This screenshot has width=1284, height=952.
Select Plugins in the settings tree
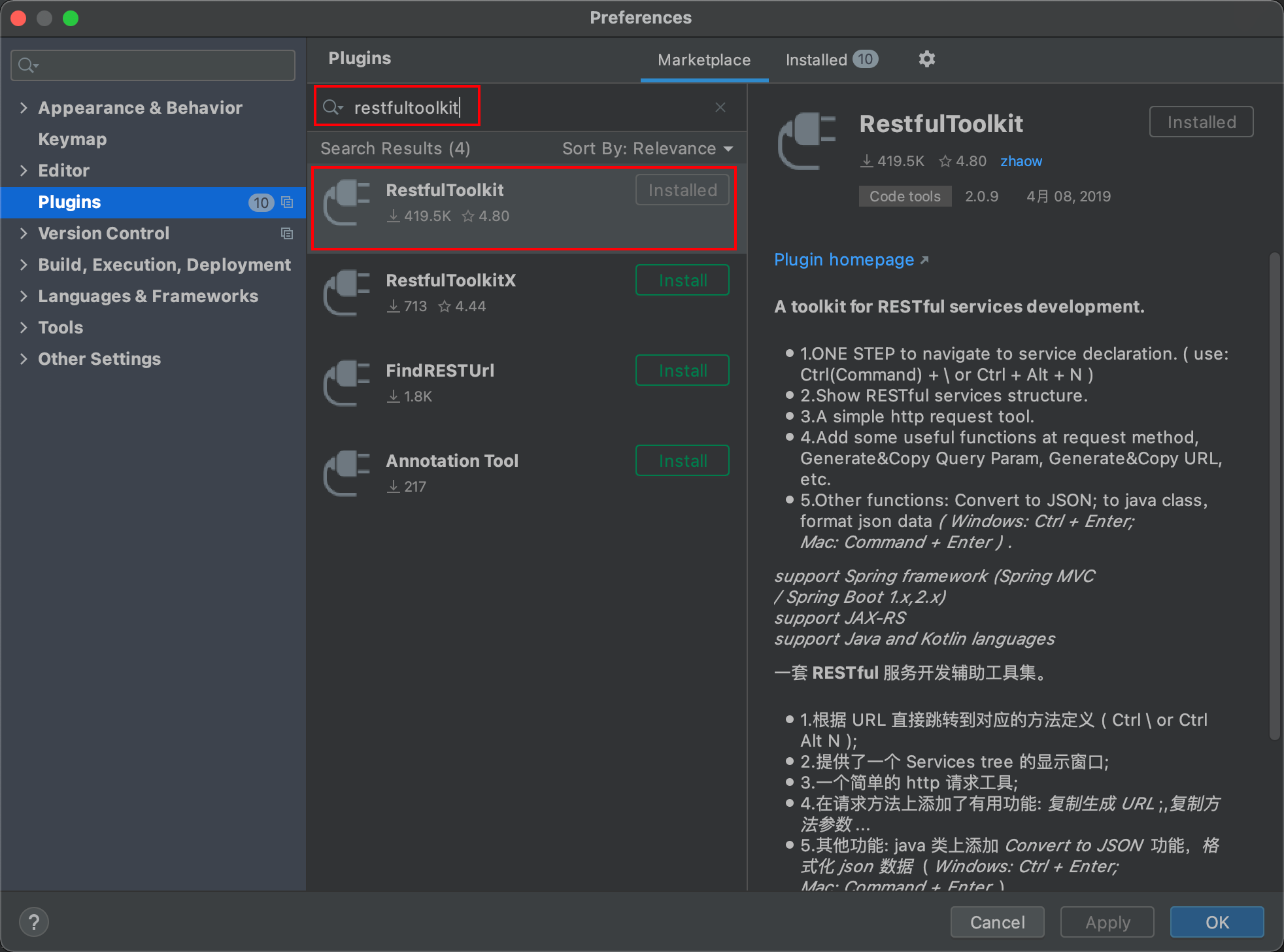(x=153, y=202)
